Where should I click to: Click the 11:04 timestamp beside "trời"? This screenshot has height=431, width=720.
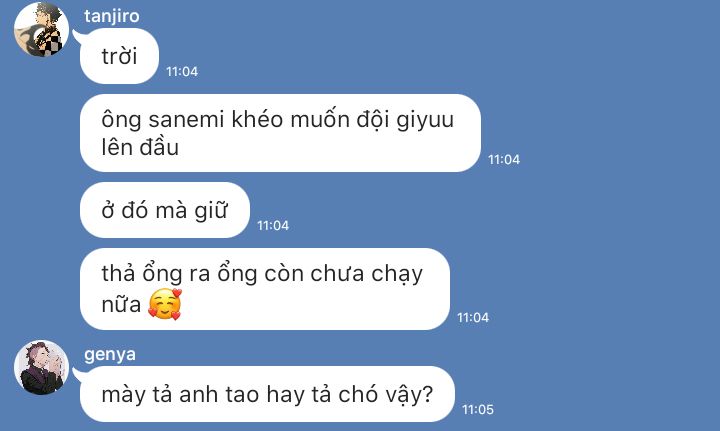coord(182,72)
